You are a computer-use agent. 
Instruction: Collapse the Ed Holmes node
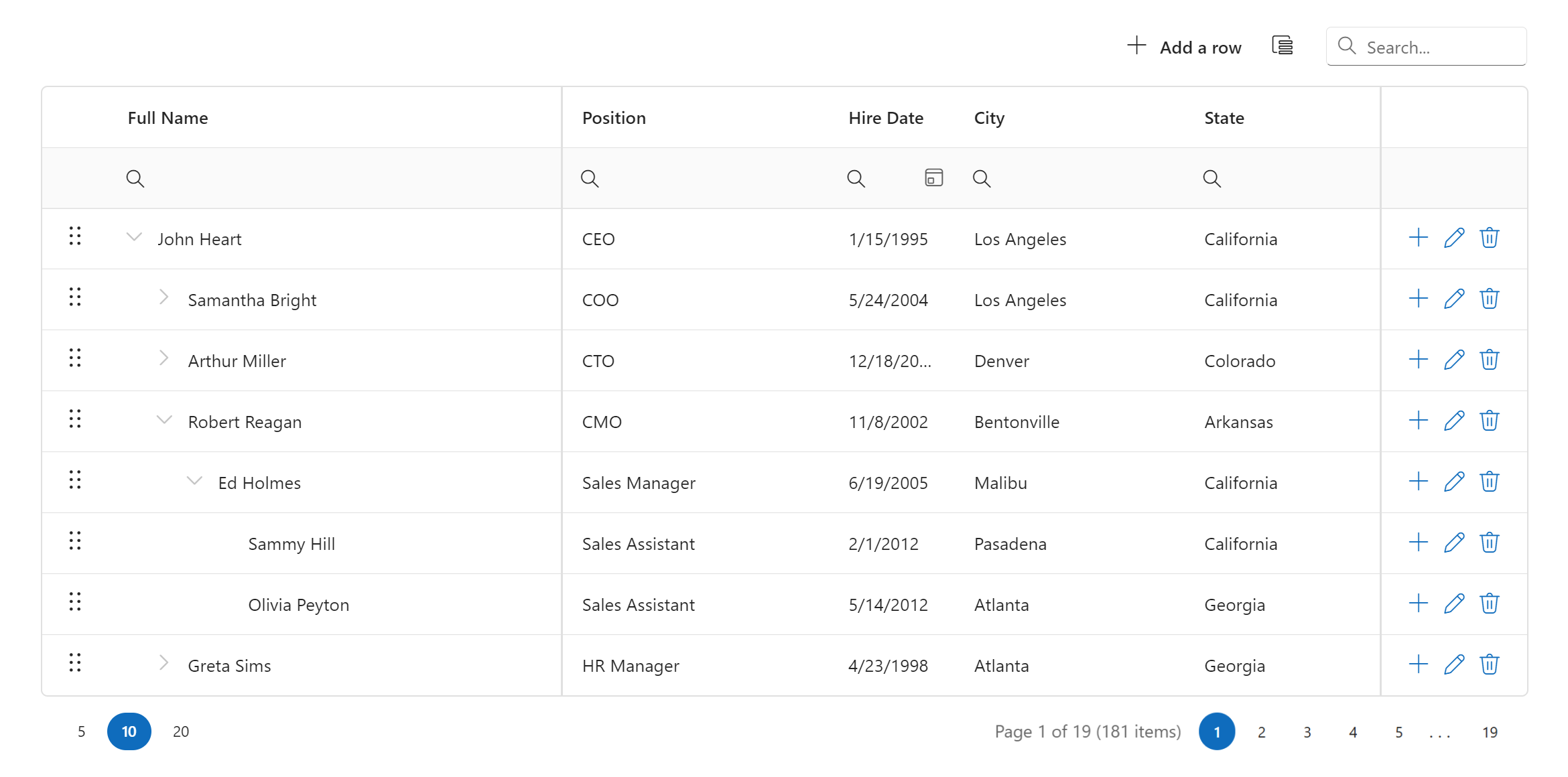click(x=194, y=481)
